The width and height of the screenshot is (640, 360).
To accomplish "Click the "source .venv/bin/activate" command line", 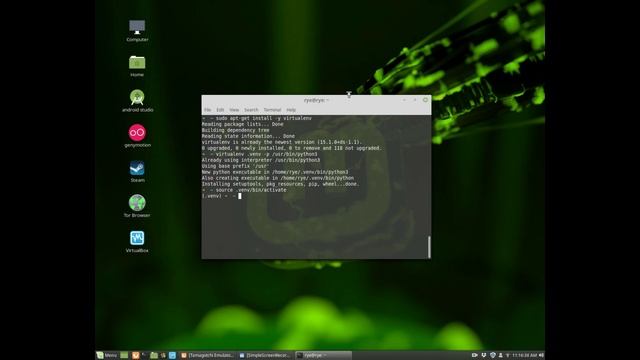I will 251,190.
